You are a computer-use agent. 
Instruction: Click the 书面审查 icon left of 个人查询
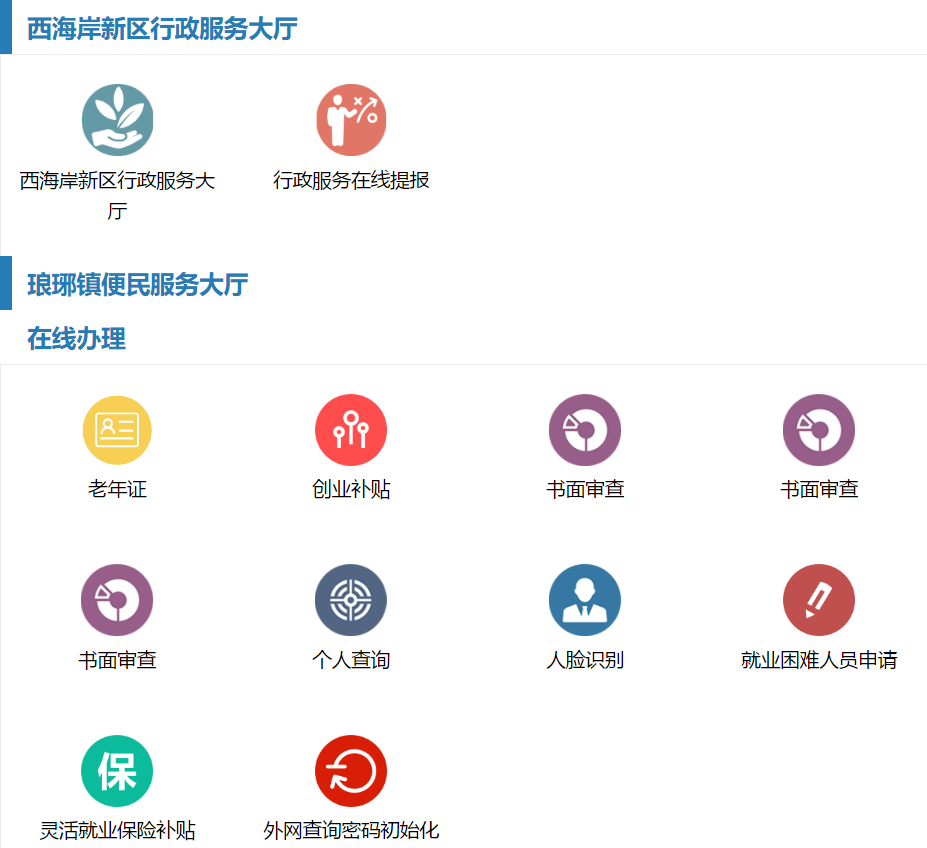point(117,600)
